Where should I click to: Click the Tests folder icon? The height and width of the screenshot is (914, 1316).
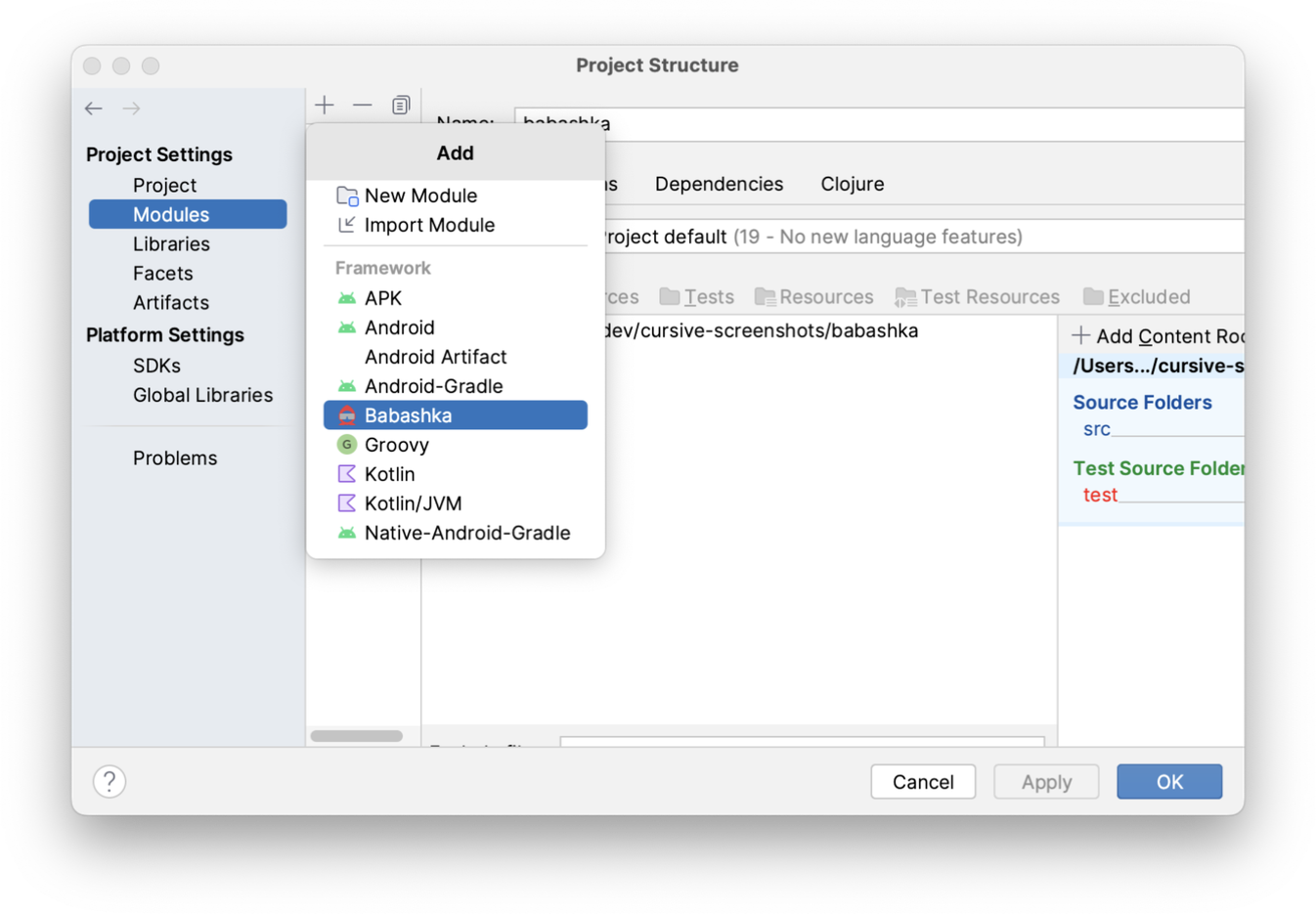pos(670,296)
